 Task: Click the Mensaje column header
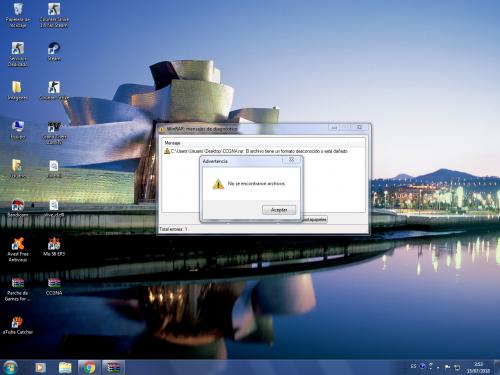pyautogui.click(x=172, y=143)
